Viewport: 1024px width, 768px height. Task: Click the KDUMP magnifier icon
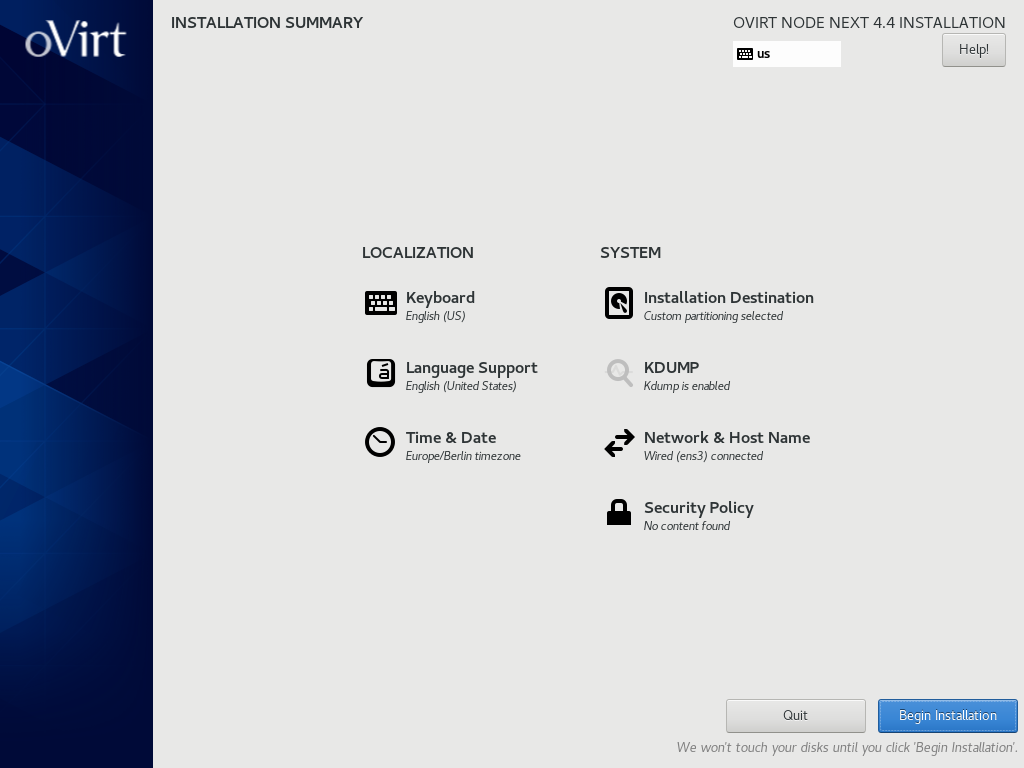[619, 373]
